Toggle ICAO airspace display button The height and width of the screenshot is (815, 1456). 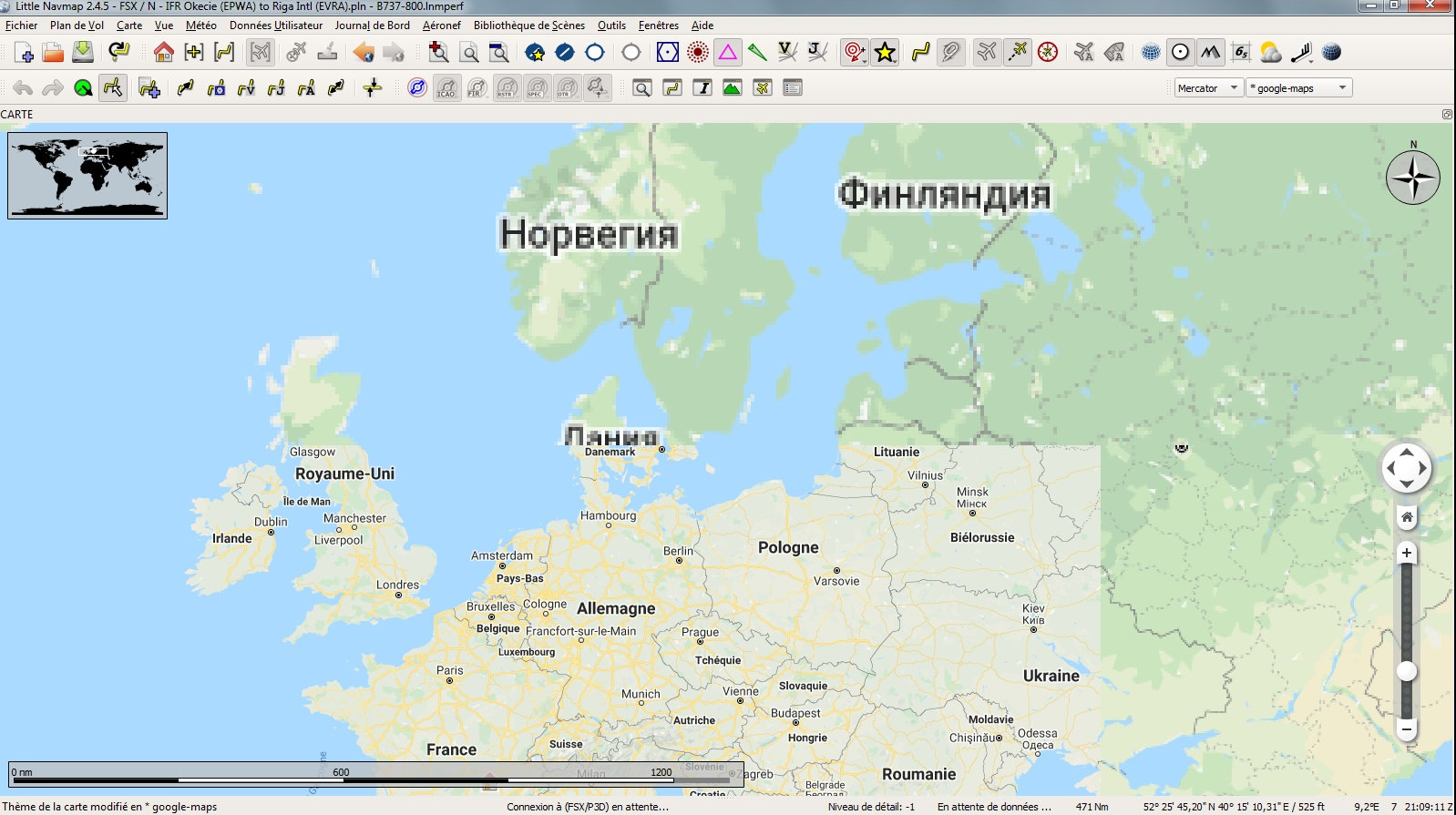(x=446, y=88)
